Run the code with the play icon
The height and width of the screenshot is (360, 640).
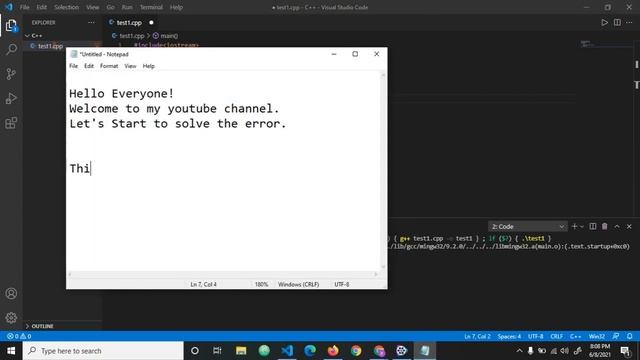point(604,22)
